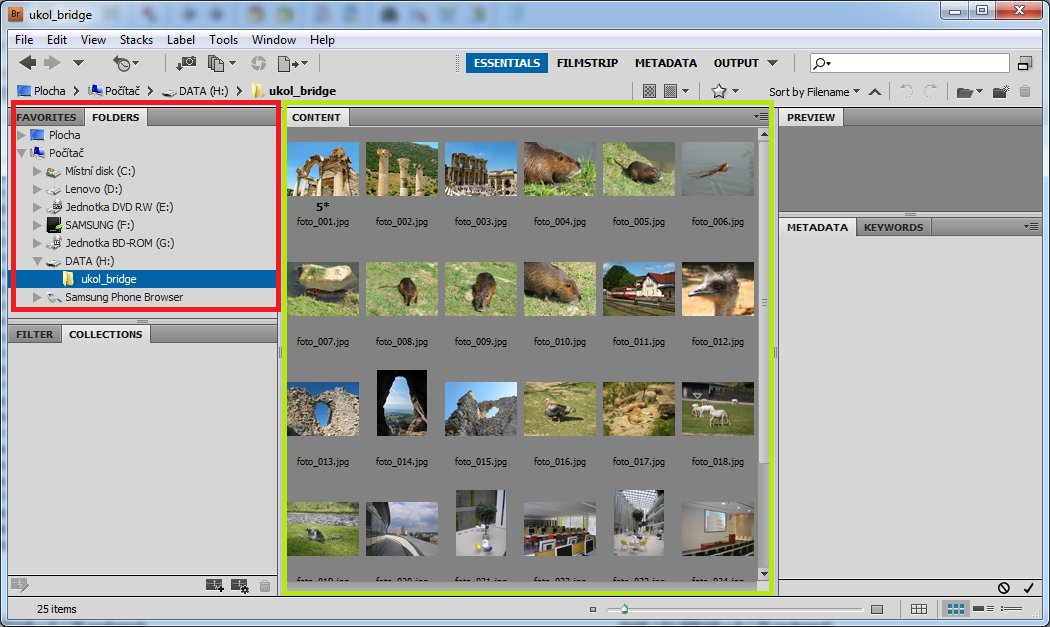Viewport: 1050px width, 627px height.
Task: Switch to the Keywords tab
Action: pyautogui.click(x=893, y=227)
